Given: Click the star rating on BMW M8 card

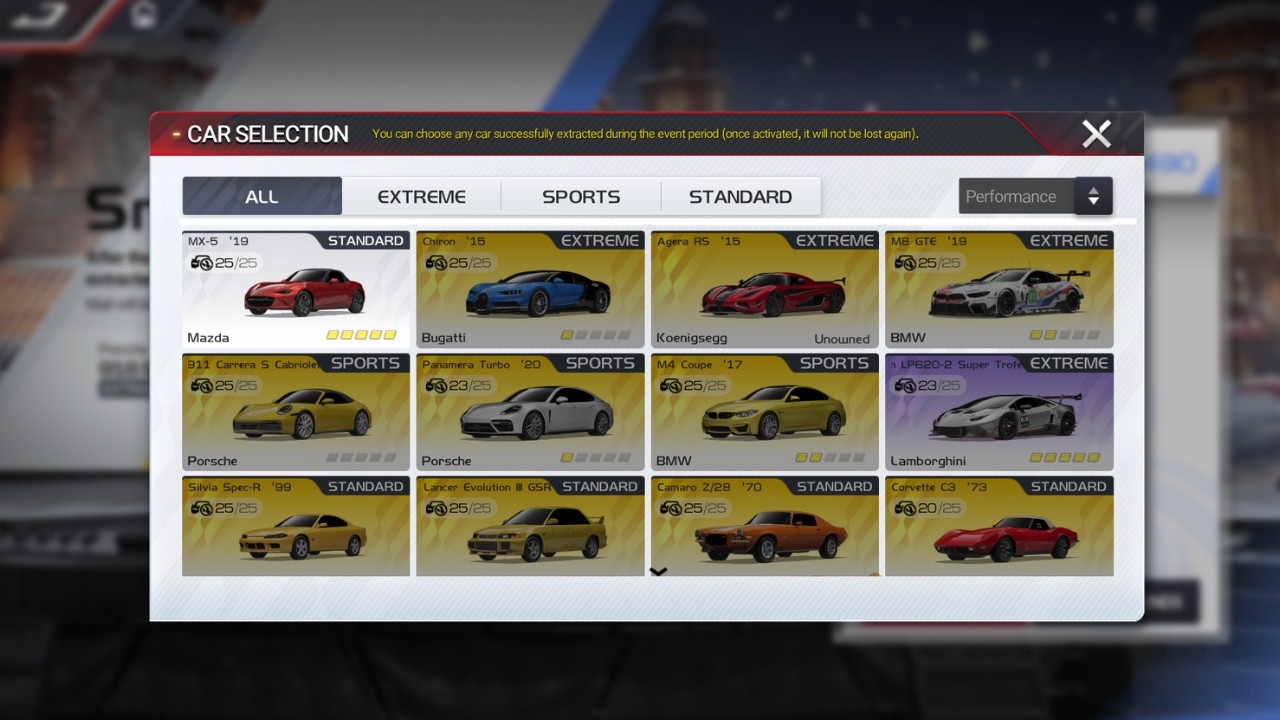Looking at the screenshot, I should coord(1065,335).
